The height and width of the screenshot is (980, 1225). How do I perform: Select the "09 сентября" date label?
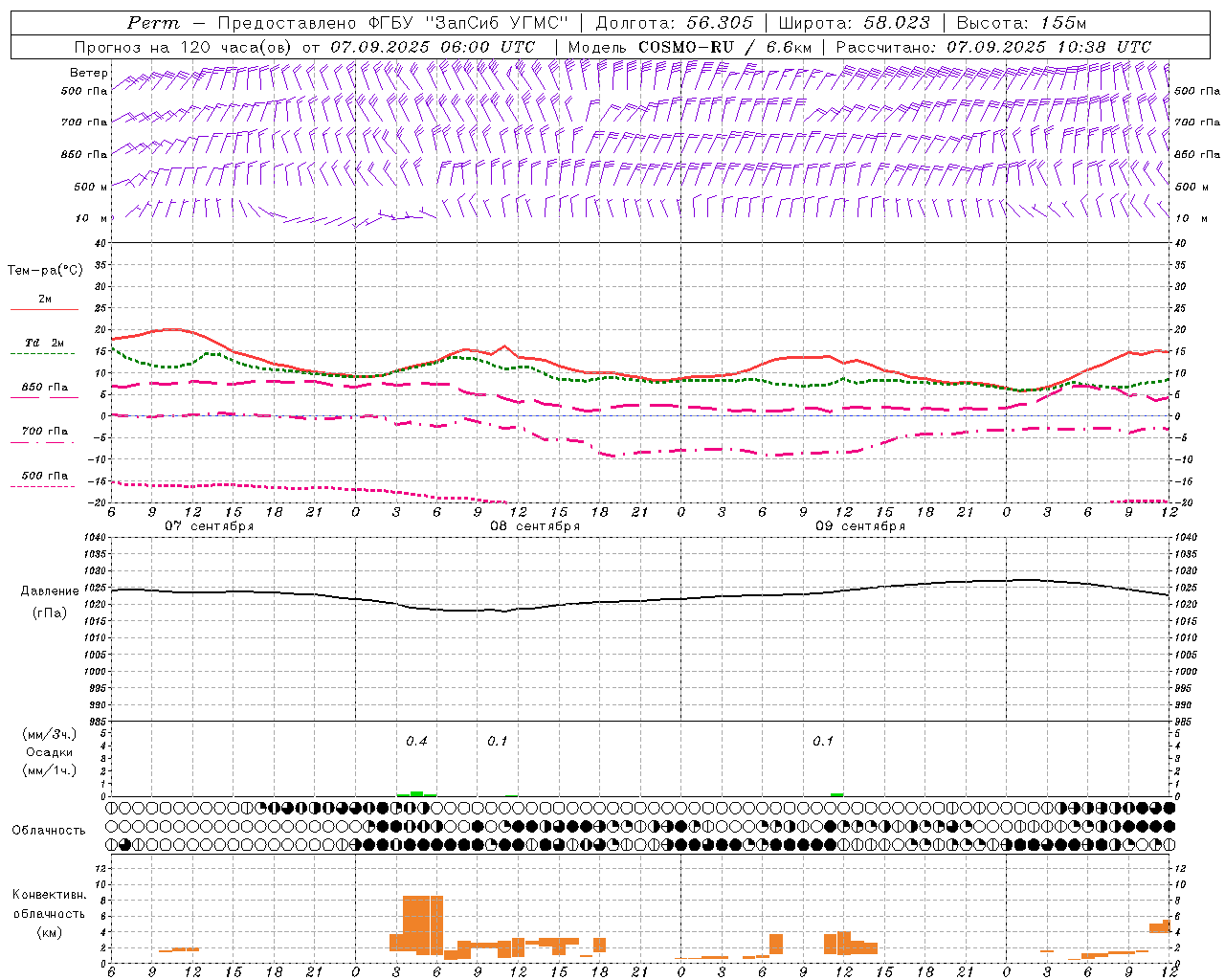click(x=860, y=525)
